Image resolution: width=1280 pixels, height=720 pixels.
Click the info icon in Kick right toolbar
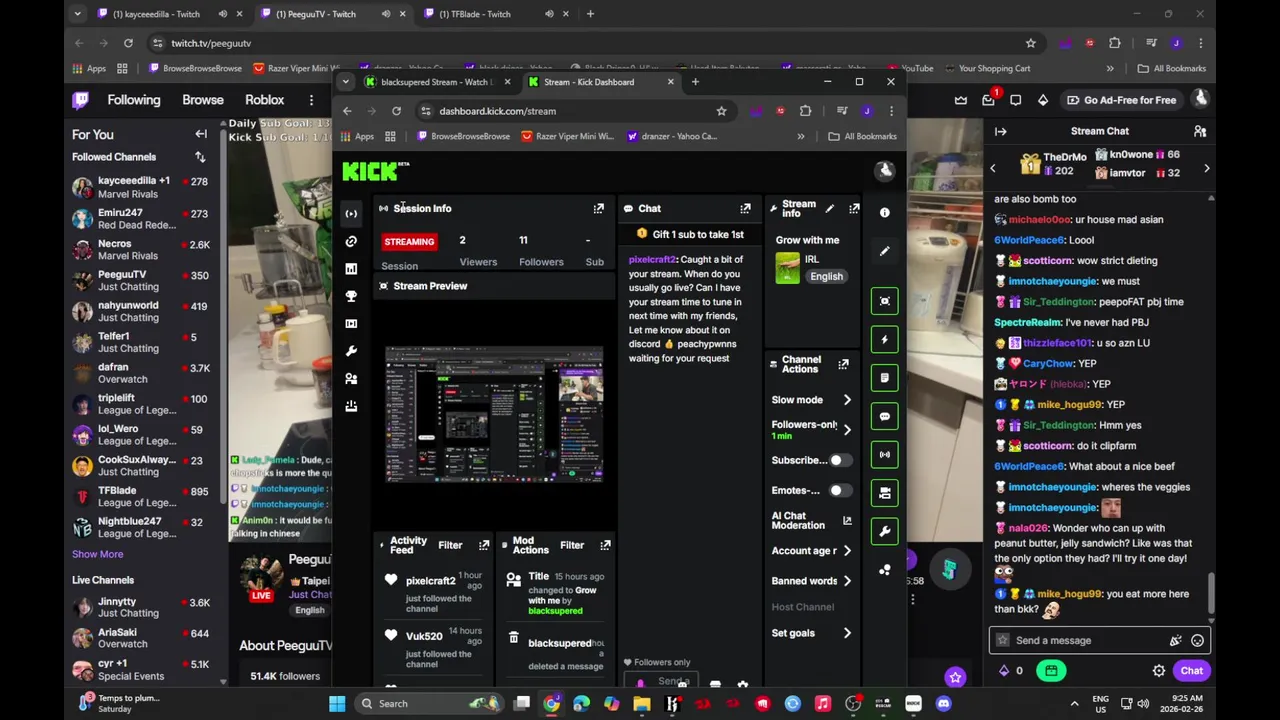[884, 212]
